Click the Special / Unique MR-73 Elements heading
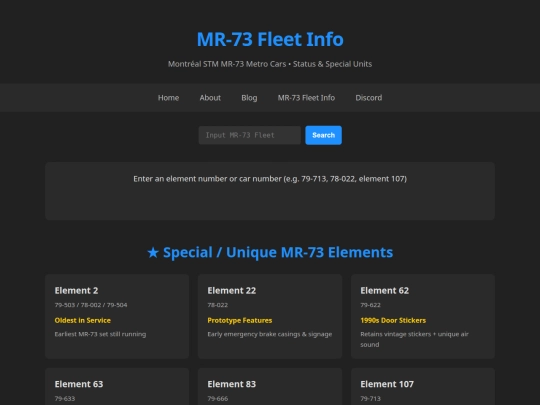This screenshot has height=405, width=540. click(270, 252)
